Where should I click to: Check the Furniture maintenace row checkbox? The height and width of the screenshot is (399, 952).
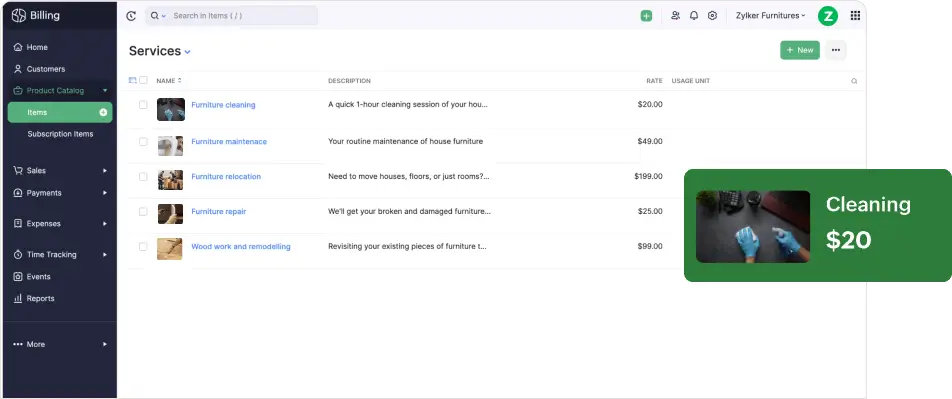143,142
